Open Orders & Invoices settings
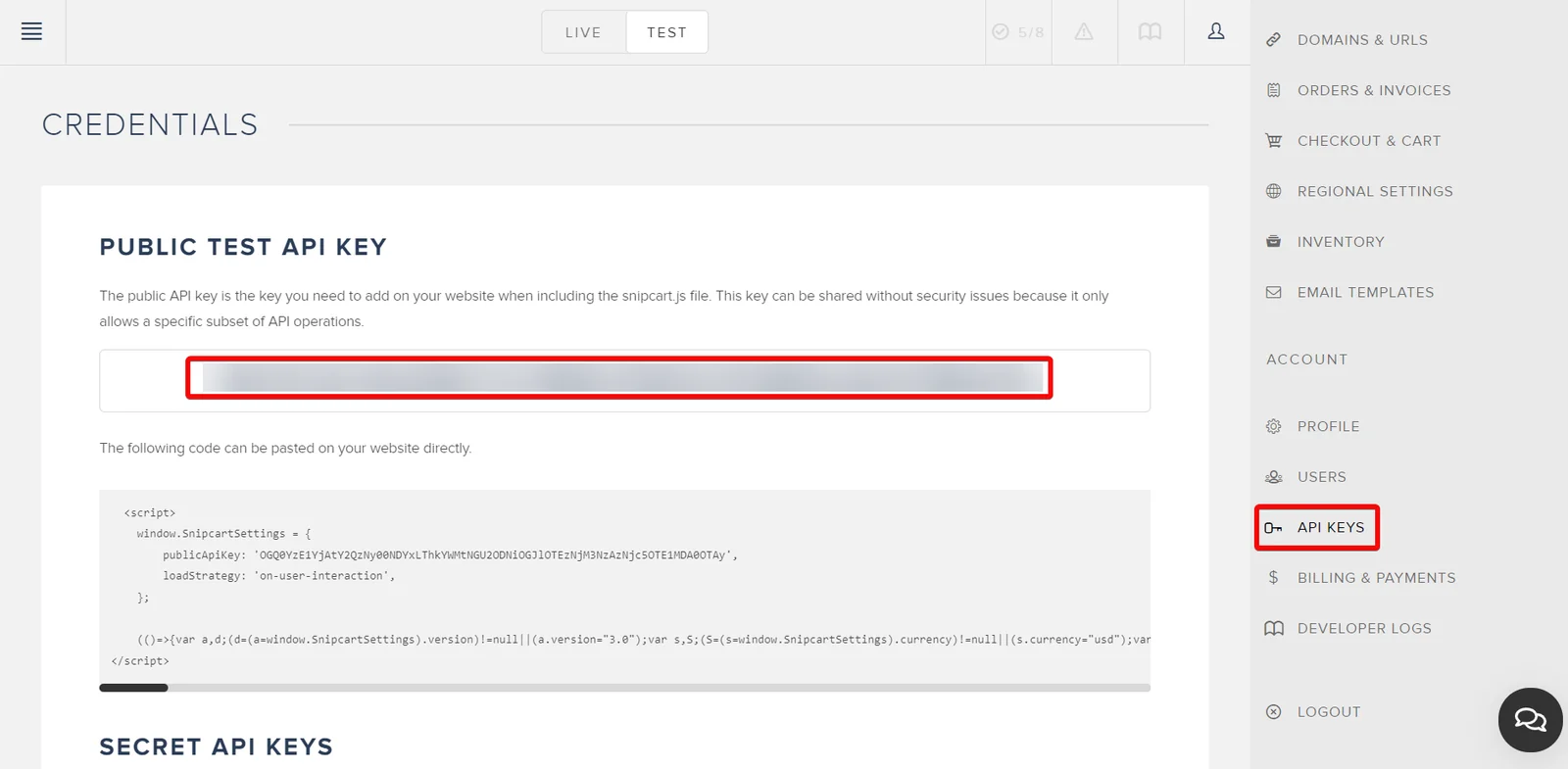Image resolution: width=1568 pixels, height=769 pixels. point(1373,90)
